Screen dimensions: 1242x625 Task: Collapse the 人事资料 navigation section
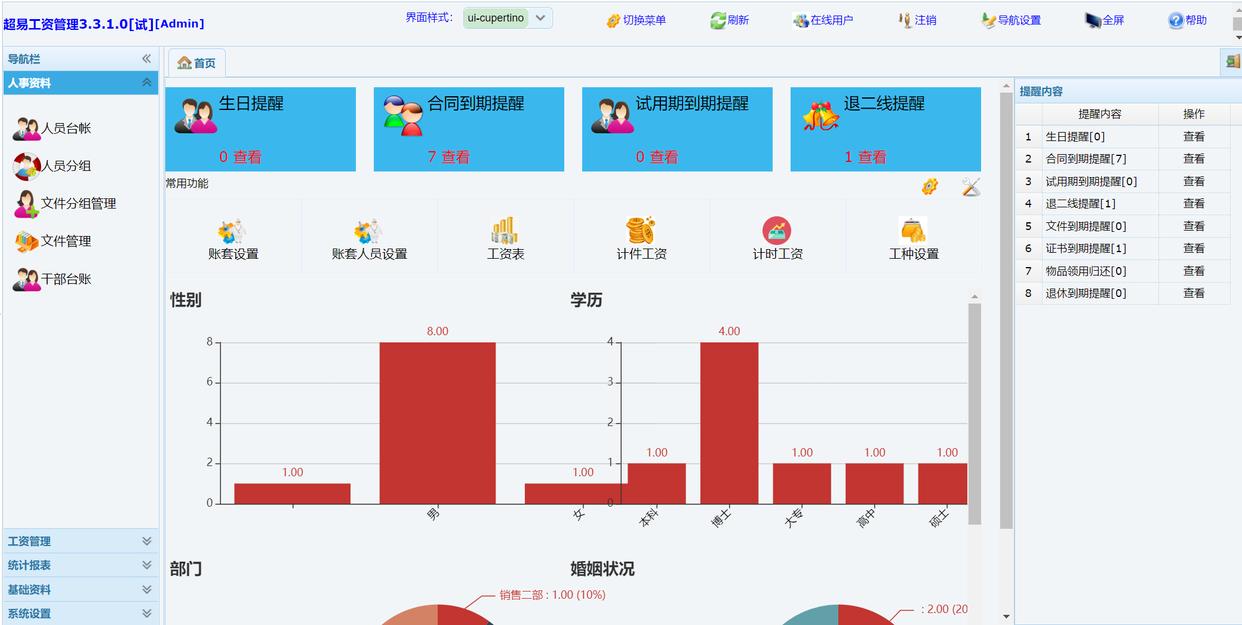tap(146, 83)
